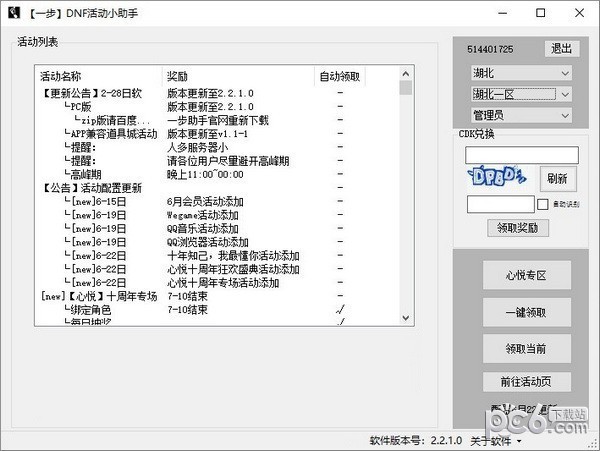
Task: Click 请各位用户尽量避开高峰期 text
Action: click(x=228, y=161)
